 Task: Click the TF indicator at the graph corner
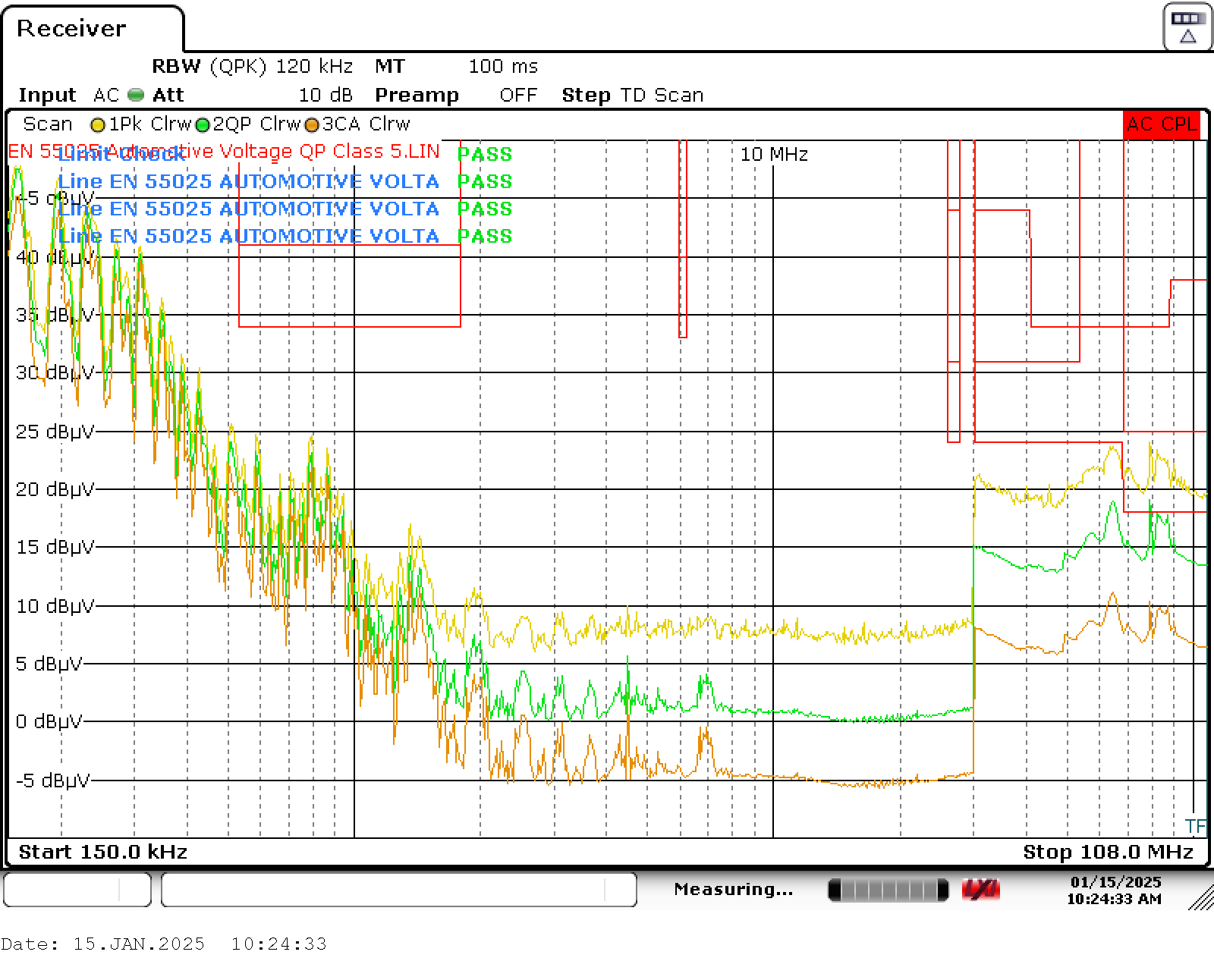1195,826
